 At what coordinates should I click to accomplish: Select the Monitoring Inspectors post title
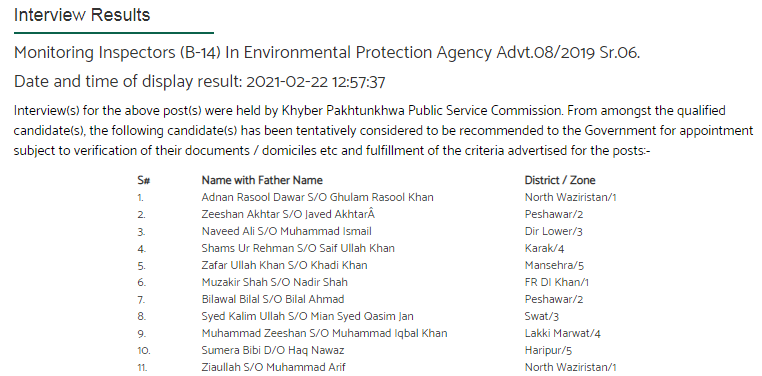click(x=327, y=53)
